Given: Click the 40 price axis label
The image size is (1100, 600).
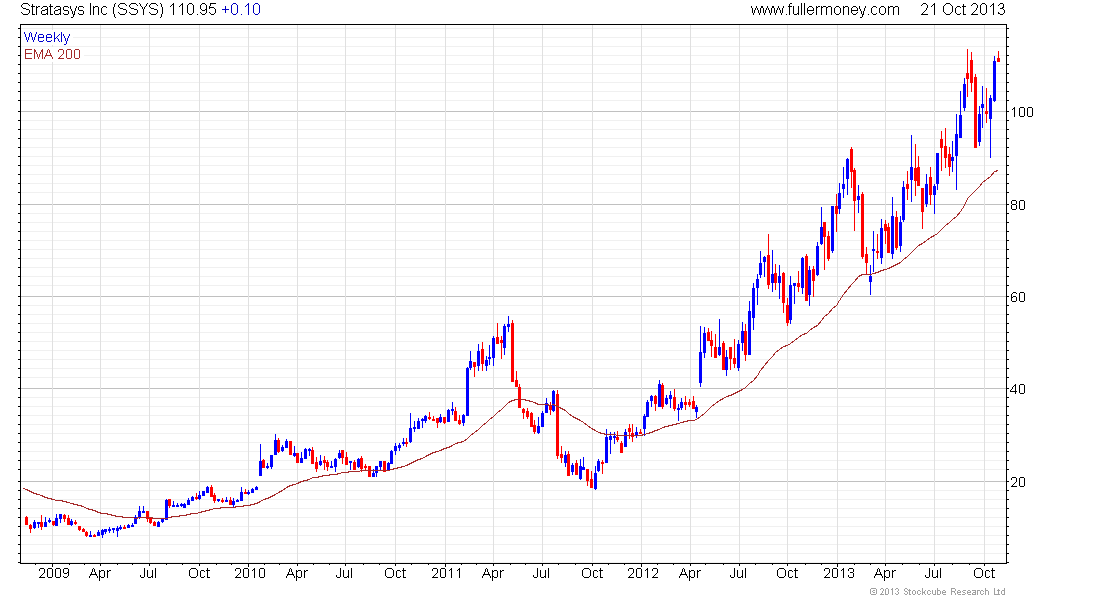Looking at the screenshot, I should [x=1018, y=389].
